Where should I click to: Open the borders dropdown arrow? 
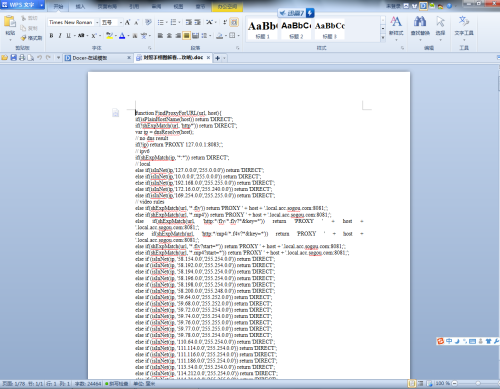point(239,35)
